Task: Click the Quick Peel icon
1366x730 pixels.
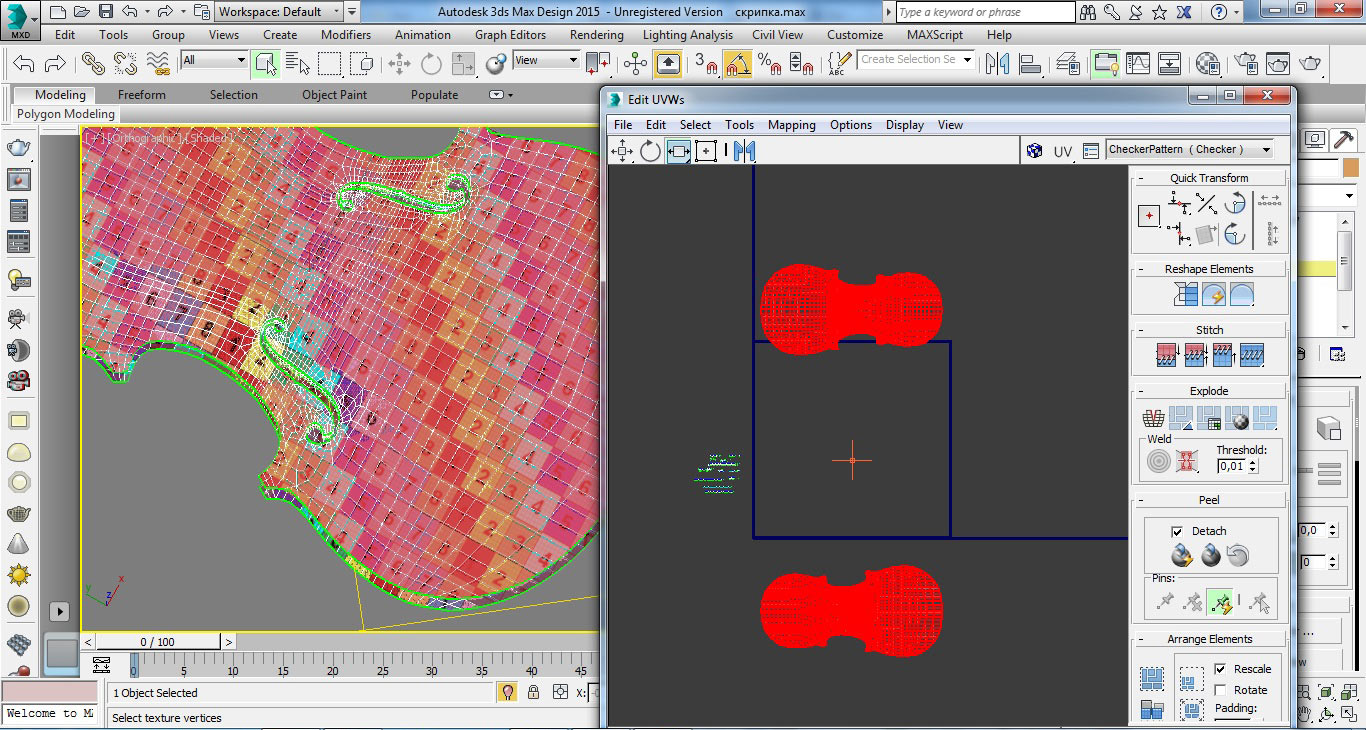Action: 1183,556
